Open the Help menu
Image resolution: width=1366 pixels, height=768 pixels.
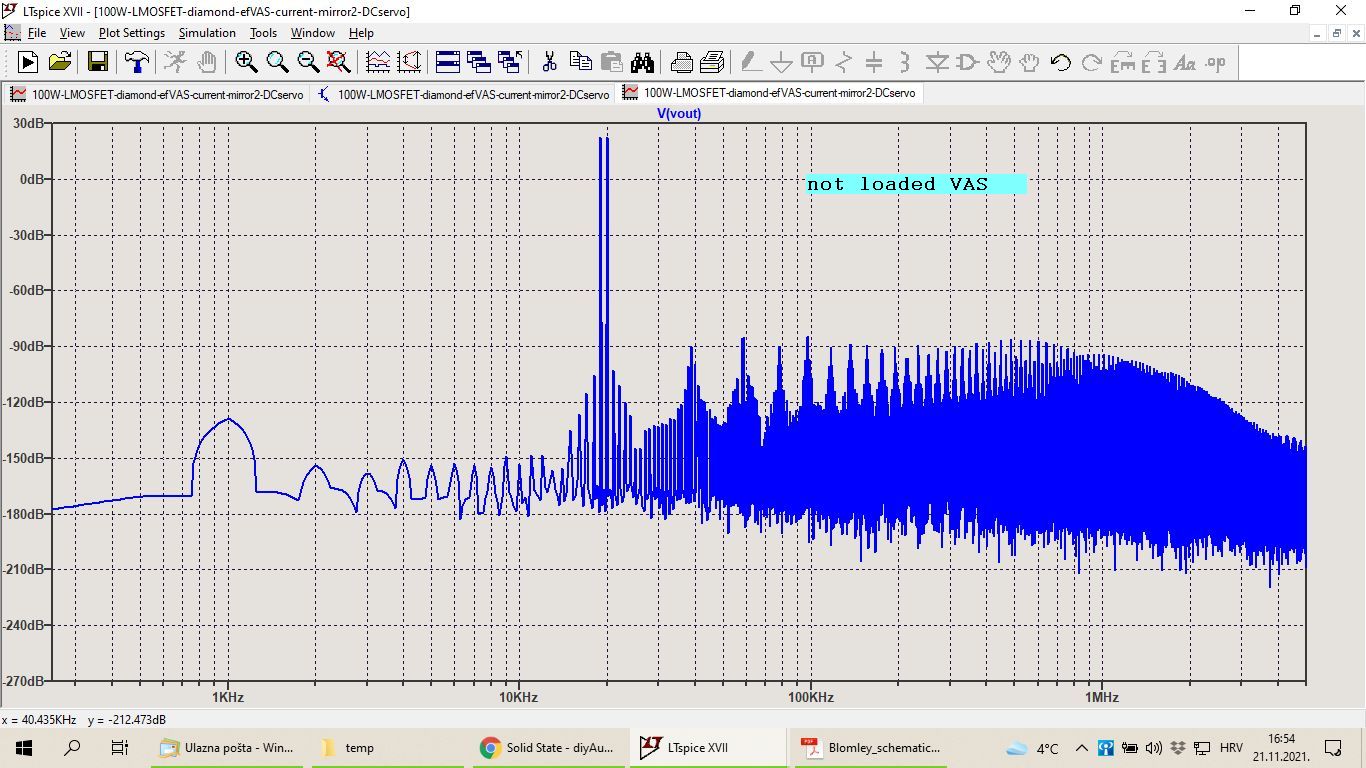pyautogui.click(x=361, y=33)
